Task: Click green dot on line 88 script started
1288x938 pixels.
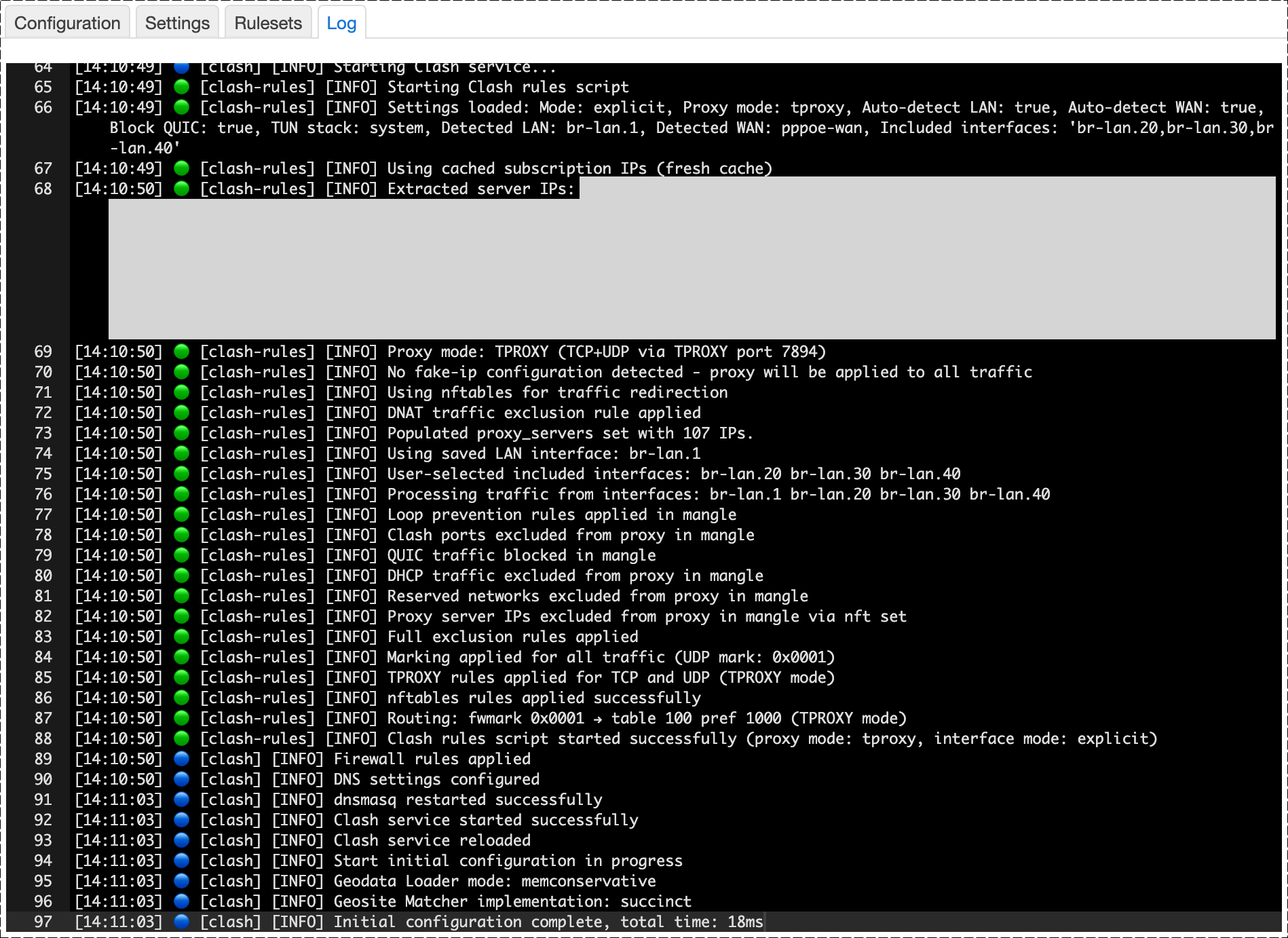Action: click(x=181, y=738)
